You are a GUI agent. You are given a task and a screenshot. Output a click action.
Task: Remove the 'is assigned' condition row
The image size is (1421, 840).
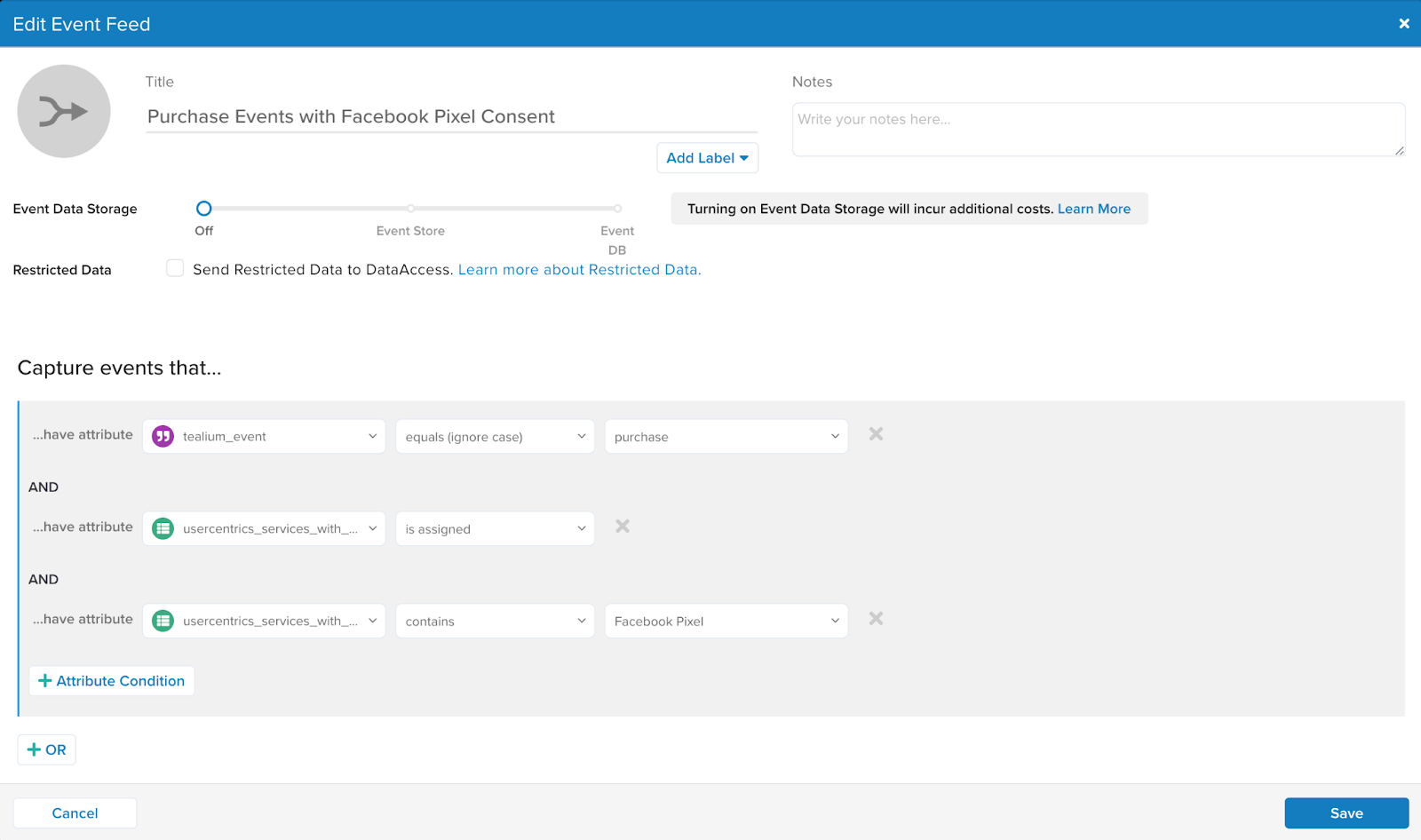tap(623, 527)
